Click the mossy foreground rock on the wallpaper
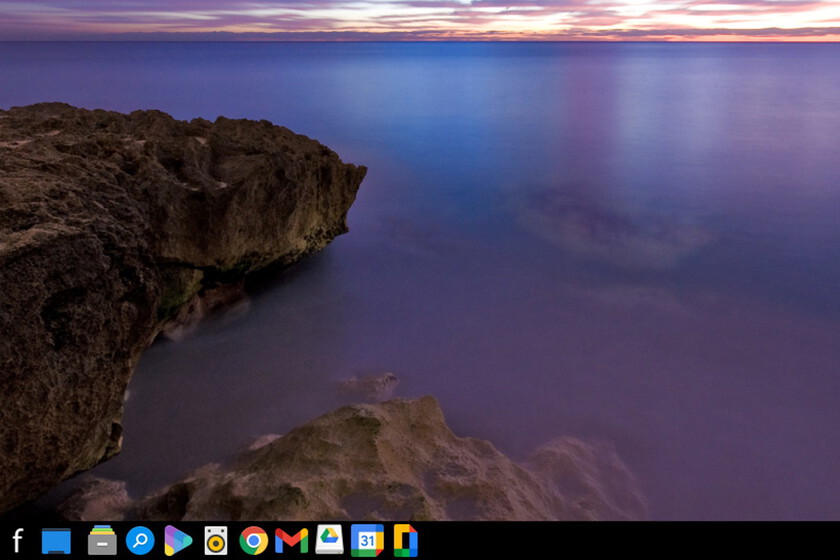Viewport: 840px width, 560px height. (x=380, y=460)
